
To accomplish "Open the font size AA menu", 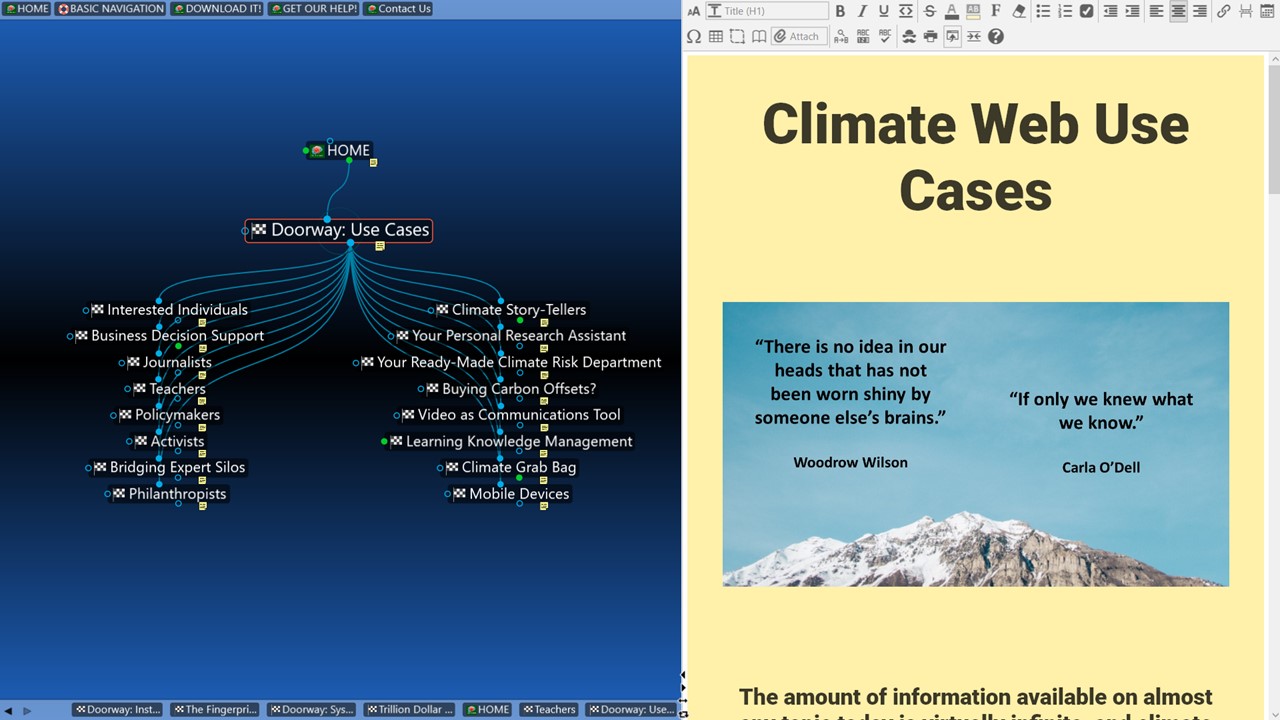I will click(x=694, y=11).
